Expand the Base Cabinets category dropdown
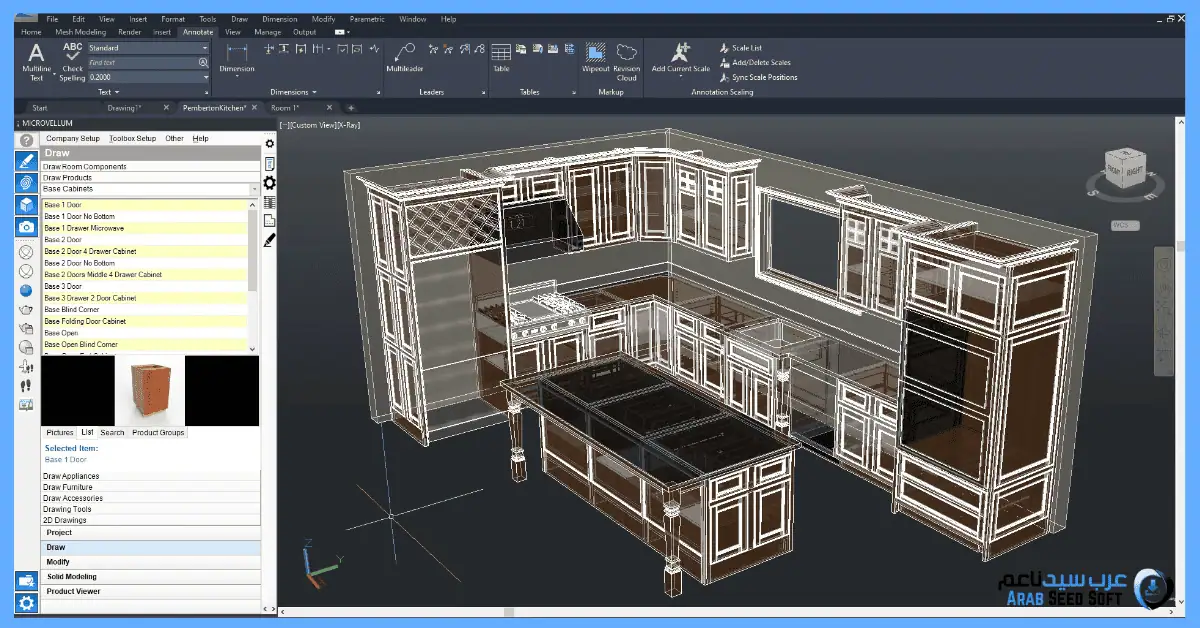The height and width of the screenshot is (628, 1200). (253, 189)
